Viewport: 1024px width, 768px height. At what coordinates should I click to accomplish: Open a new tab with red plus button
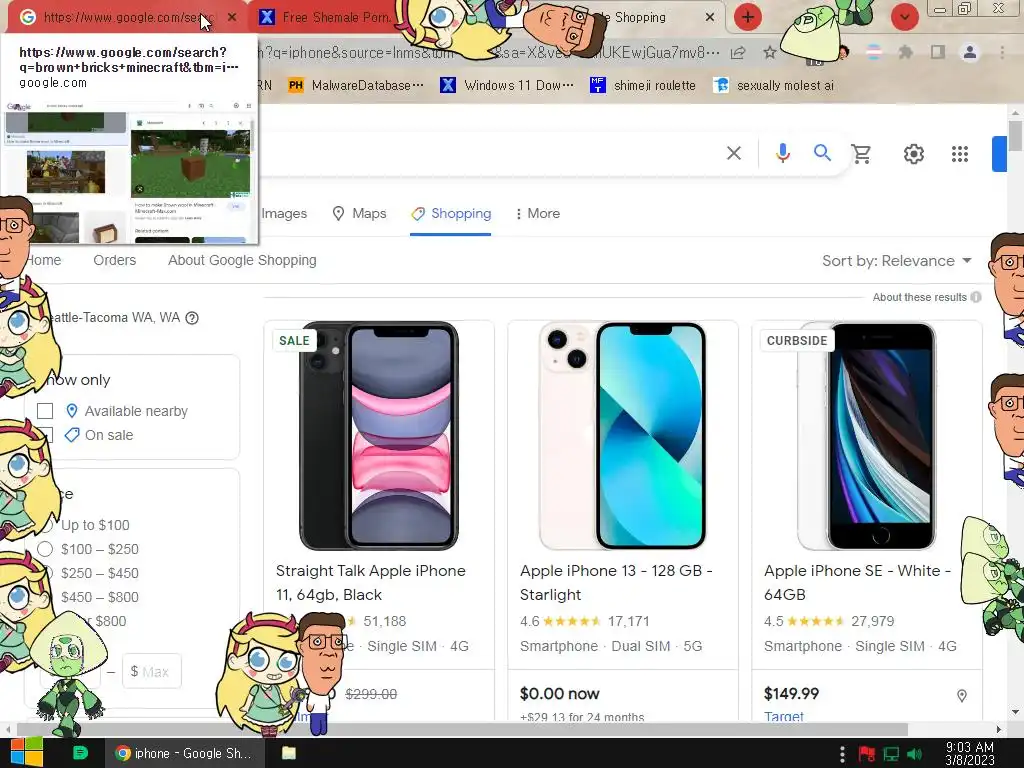point(748,17)
